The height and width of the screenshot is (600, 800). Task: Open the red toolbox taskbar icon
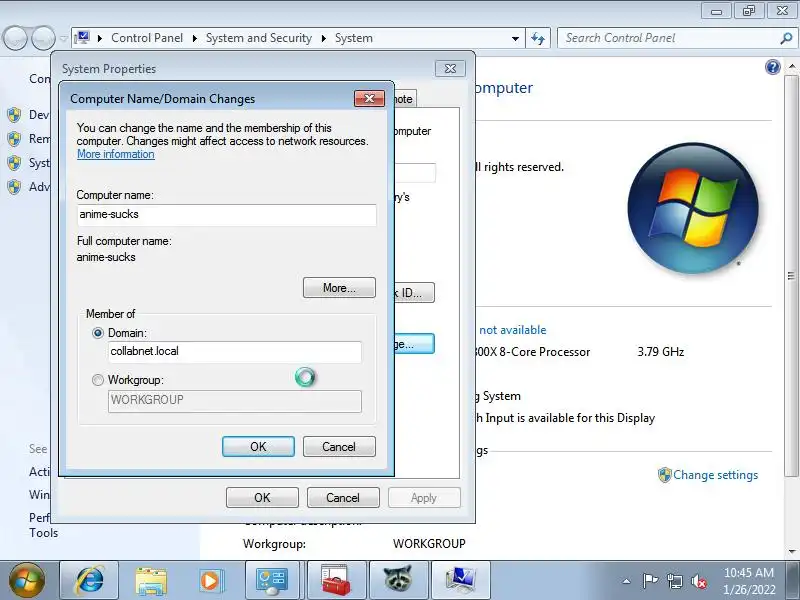pos(336,580)
